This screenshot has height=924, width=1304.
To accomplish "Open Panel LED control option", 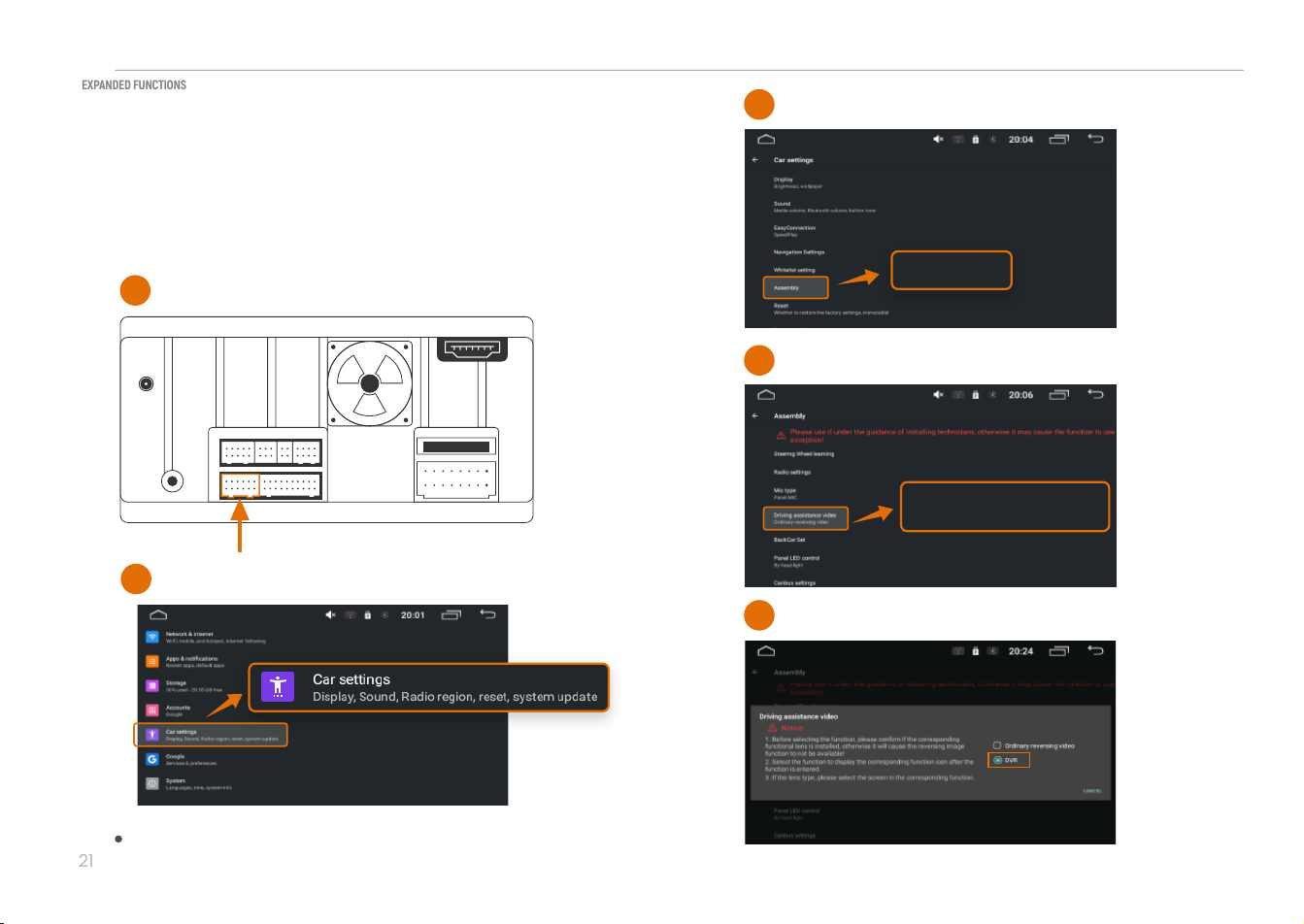I will click(797, 561).
